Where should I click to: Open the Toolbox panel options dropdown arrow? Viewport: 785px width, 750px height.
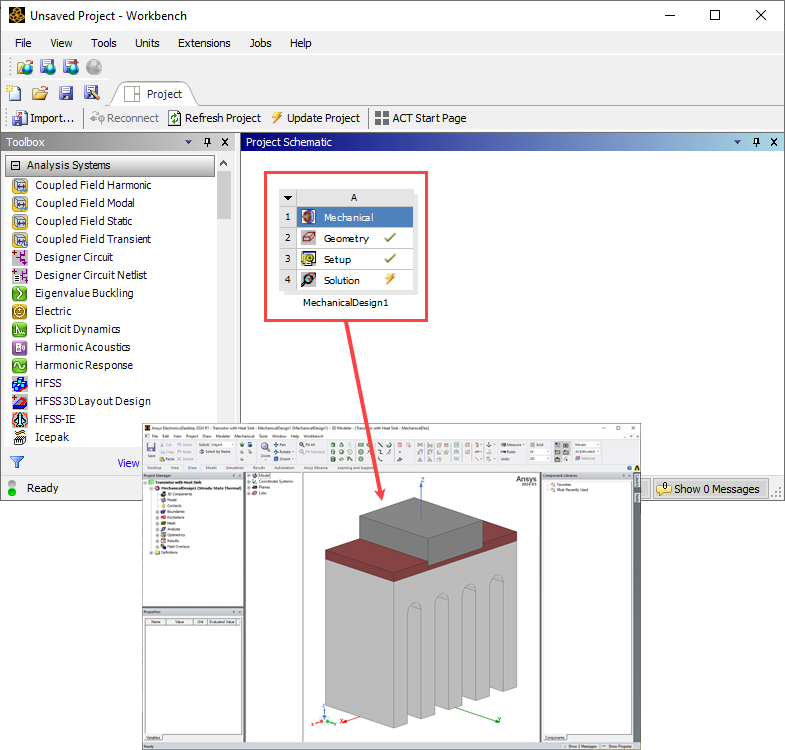[x=190, y=143]
